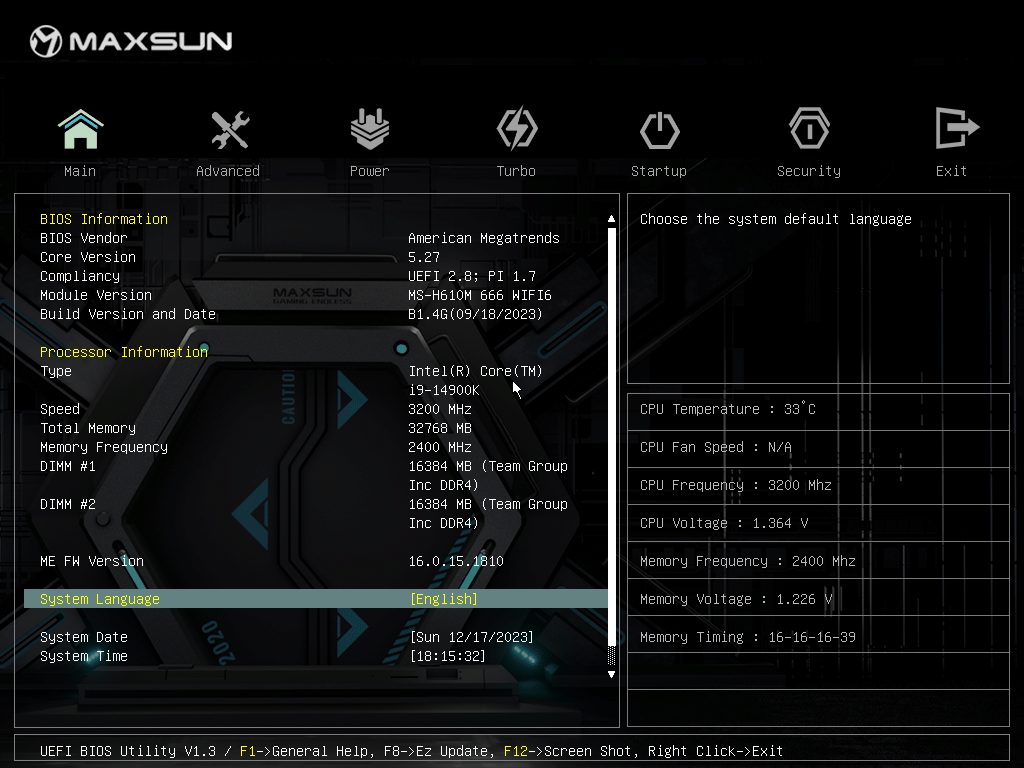The height and width of the screenshot is (768, 1024).
Task: Click the Memory Frequency label in list
Action: (x=104, y=447)
